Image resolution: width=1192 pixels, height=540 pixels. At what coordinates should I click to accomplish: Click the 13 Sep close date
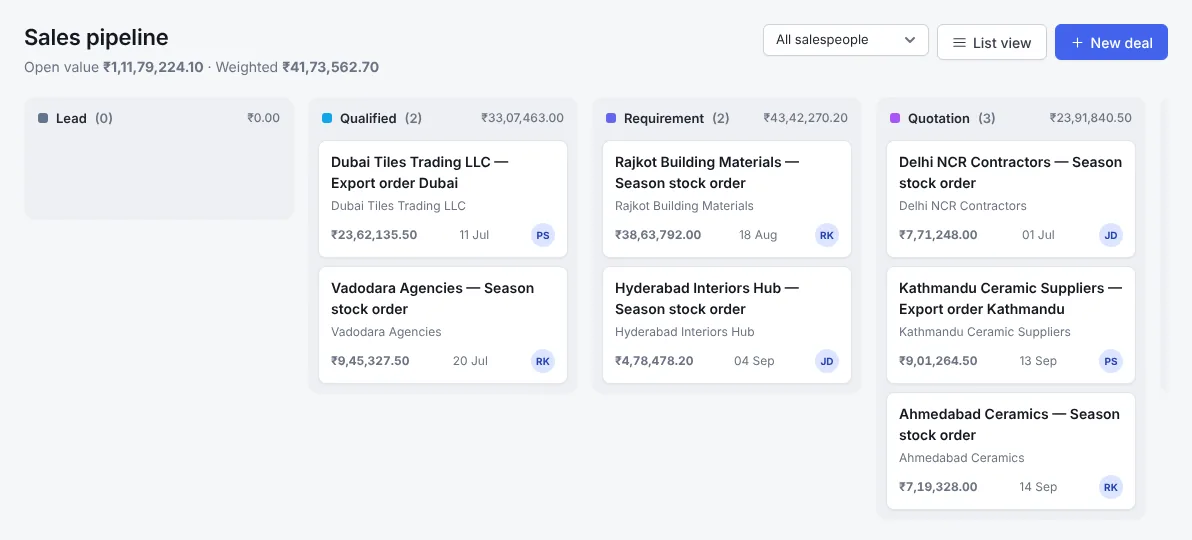point(1038,361)
